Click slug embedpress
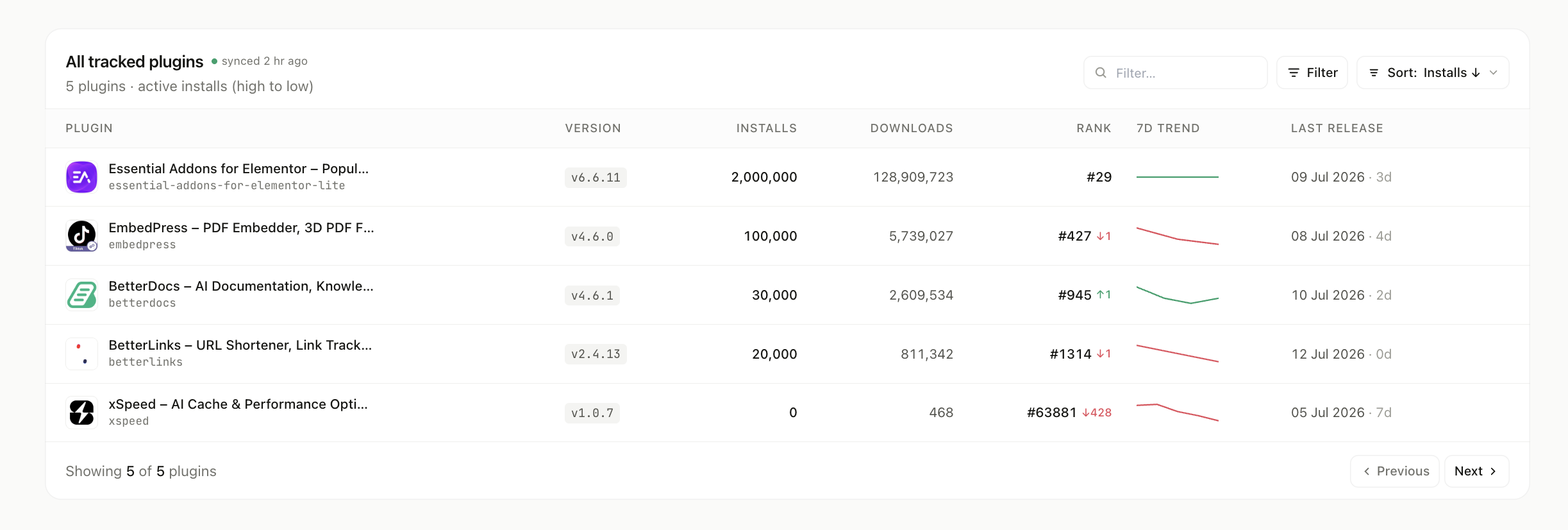1568x530 pixels. tap(142, 244)
